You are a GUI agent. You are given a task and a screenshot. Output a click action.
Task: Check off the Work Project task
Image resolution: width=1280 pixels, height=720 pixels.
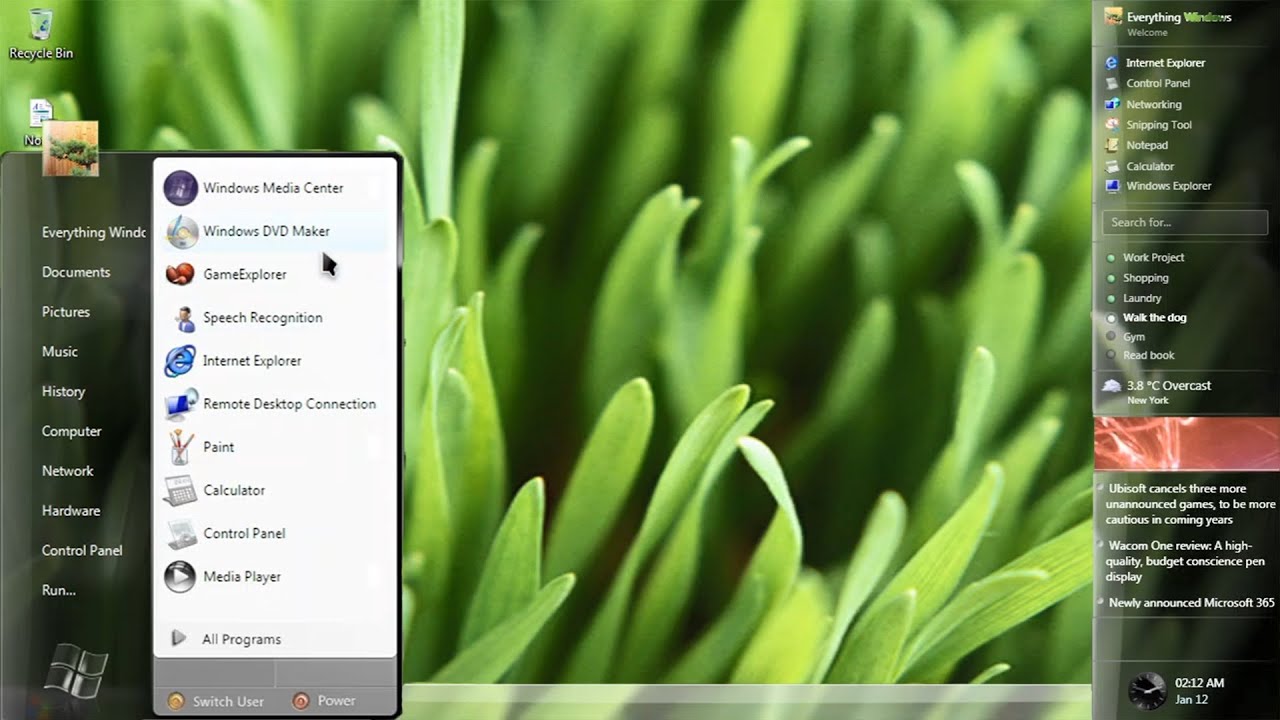1111,258
